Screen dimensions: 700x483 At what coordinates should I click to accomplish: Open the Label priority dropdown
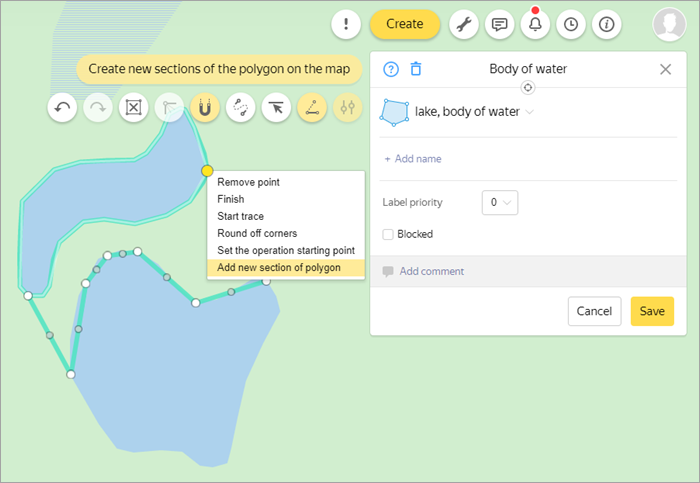[x=499, y=202]
